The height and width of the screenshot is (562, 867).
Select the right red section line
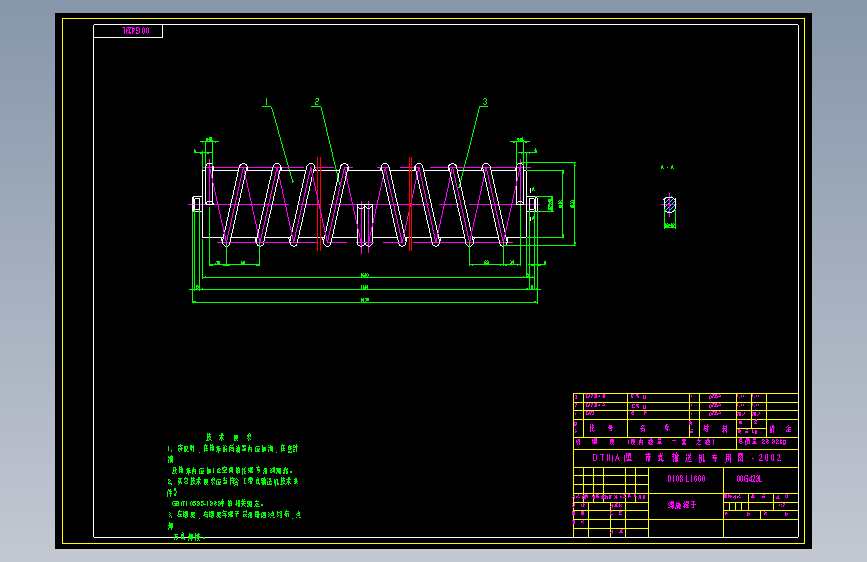[410, 204]
